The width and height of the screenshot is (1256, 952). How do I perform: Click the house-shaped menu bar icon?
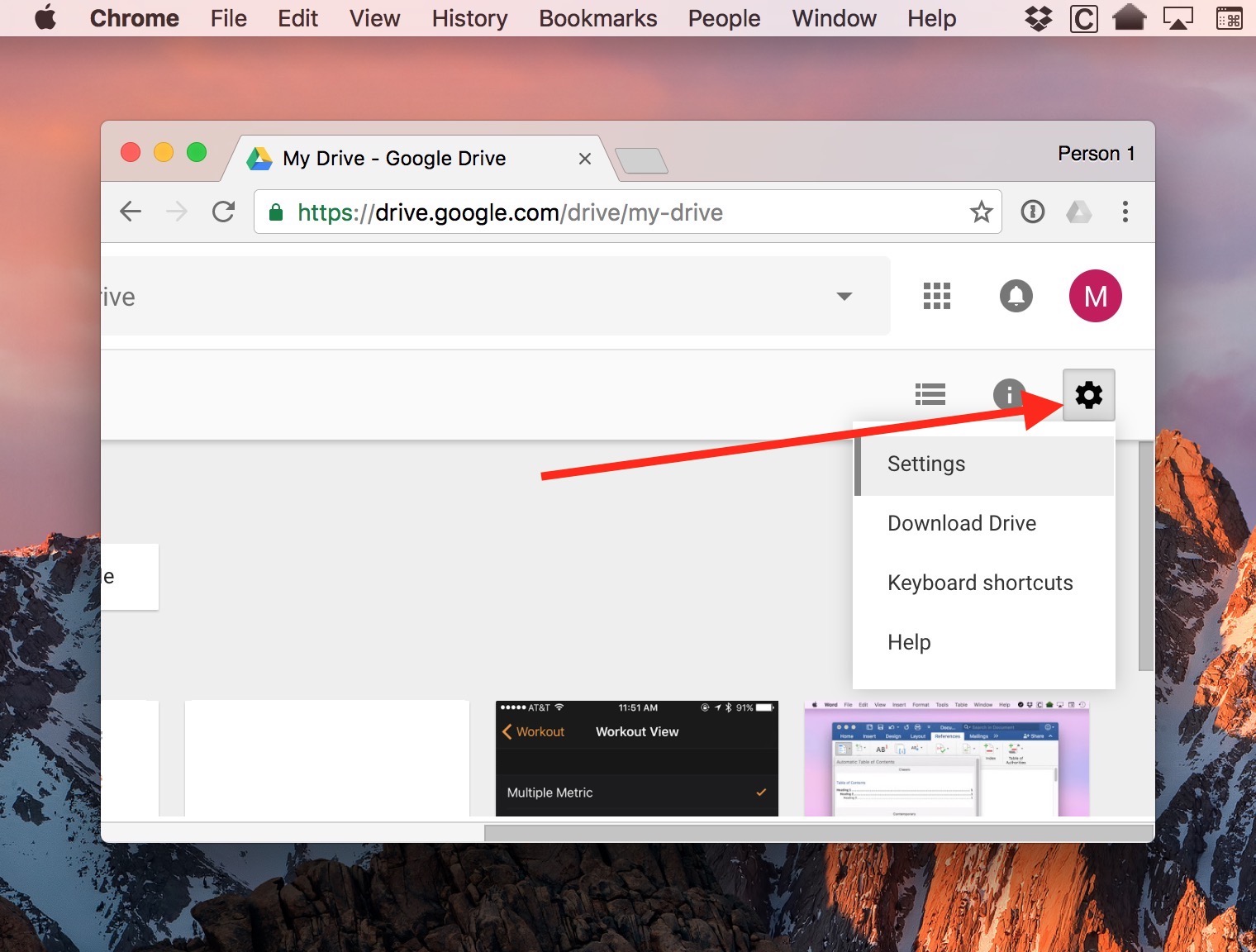1129,17
